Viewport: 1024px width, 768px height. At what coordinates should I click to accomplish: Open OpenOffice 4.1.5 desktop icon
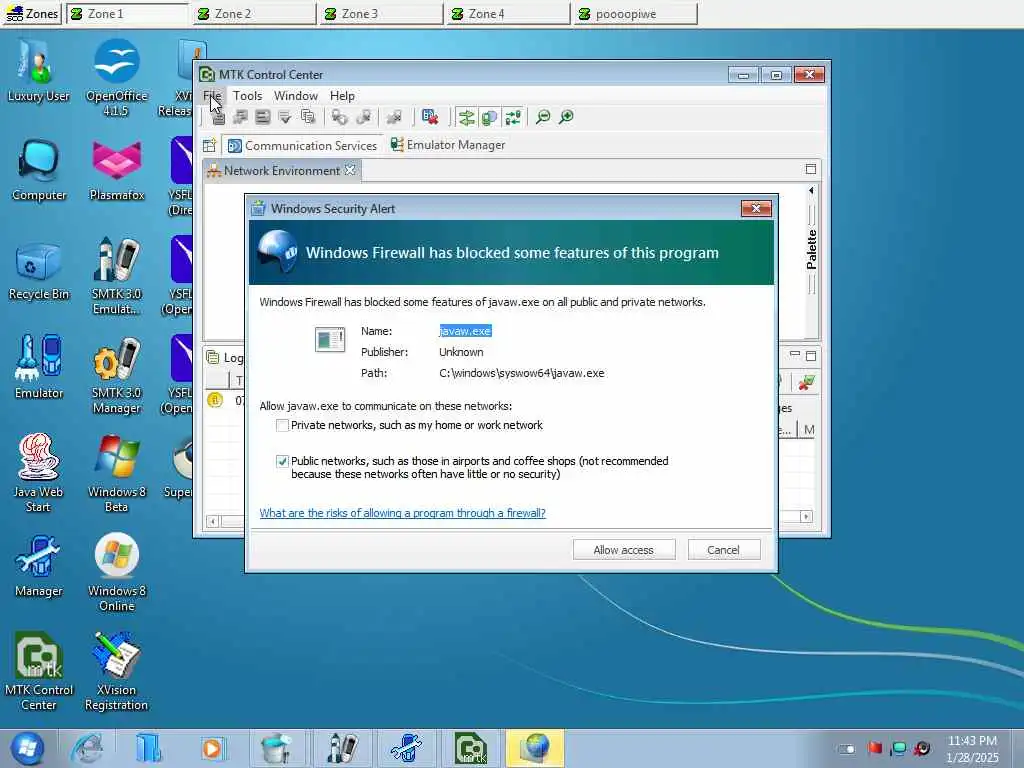[x=116, y=78]
